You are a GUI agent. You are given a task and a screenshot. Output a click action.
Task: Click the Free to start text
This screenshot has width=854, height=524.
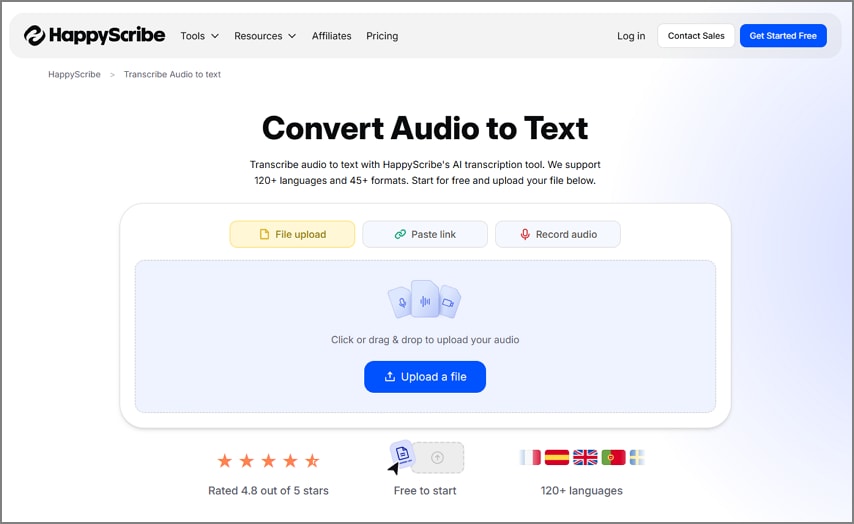[x=425, y=490]
